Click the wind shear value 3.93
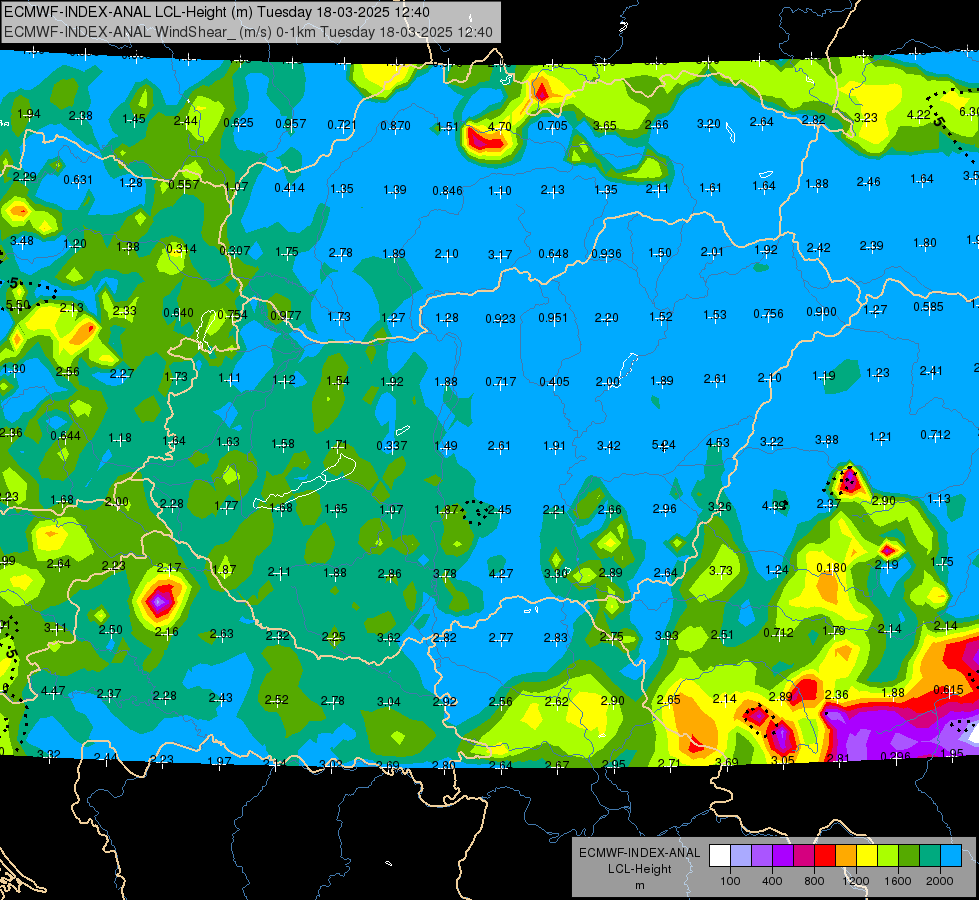Viewport: 979px width, 900px height. pos(666,636)
